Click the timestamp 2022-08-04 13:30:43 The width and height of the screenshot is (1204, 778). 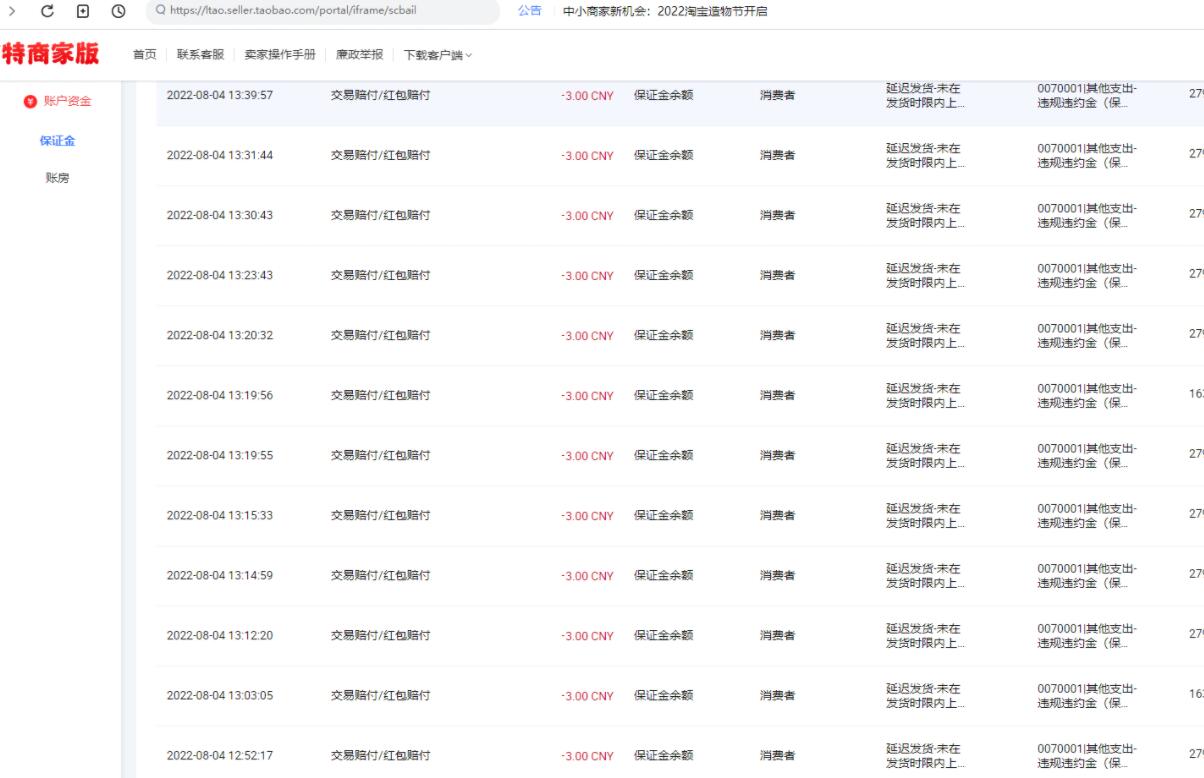[220, 215]
